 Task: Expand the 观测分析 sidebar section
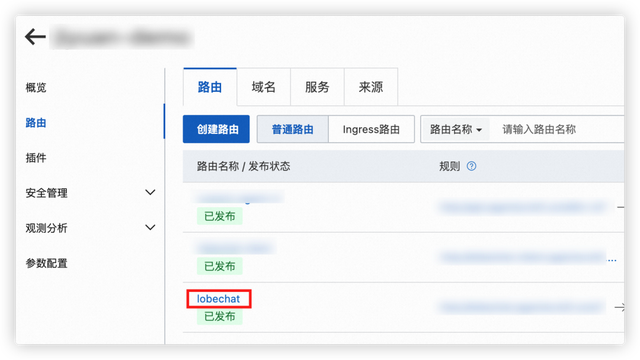click(90, 228)
